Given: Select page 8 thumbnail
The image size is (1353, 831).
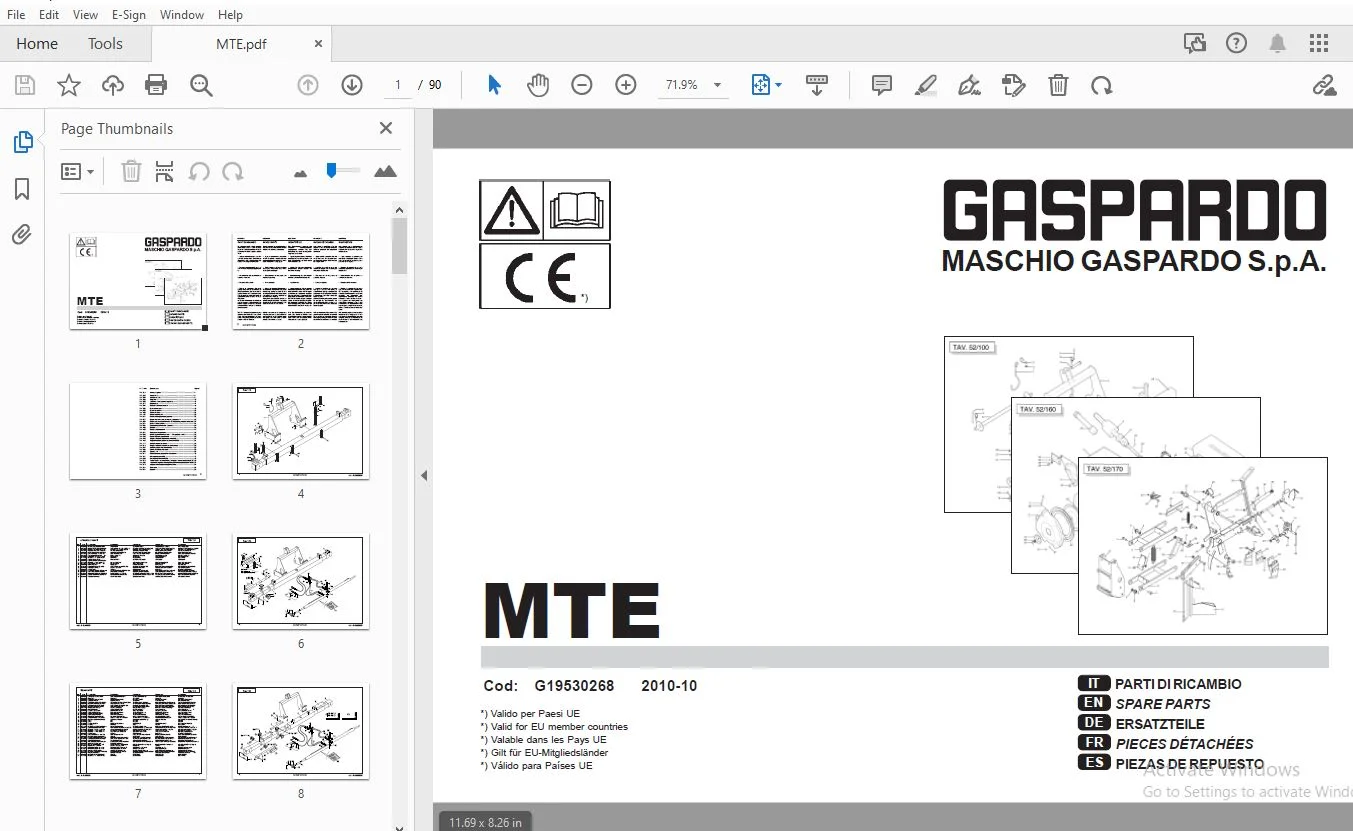Looking at the screenshot, I should point(301,731).
